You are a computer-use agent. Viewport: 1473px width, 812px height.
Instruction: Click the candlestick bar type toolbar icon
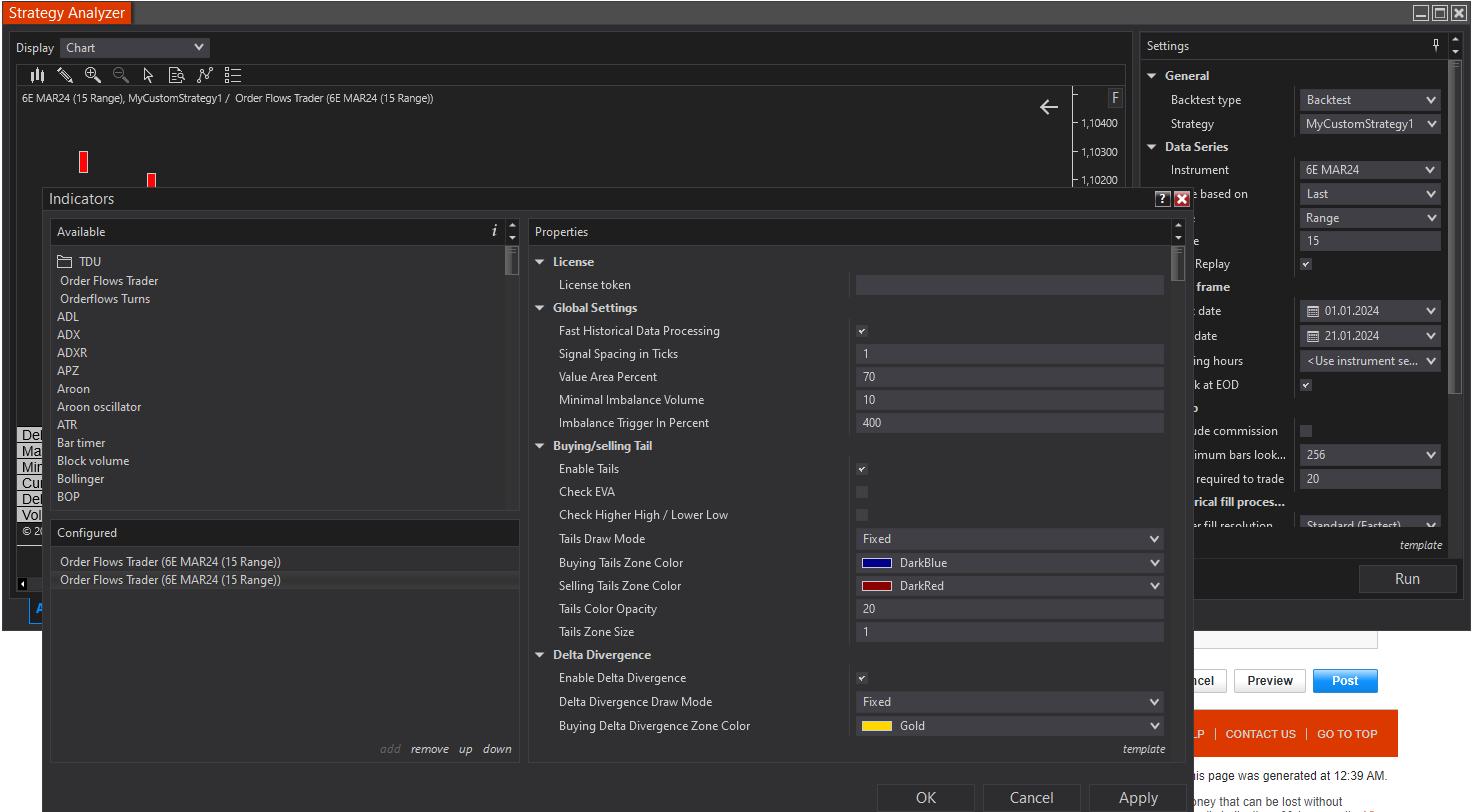click(37, 75)
